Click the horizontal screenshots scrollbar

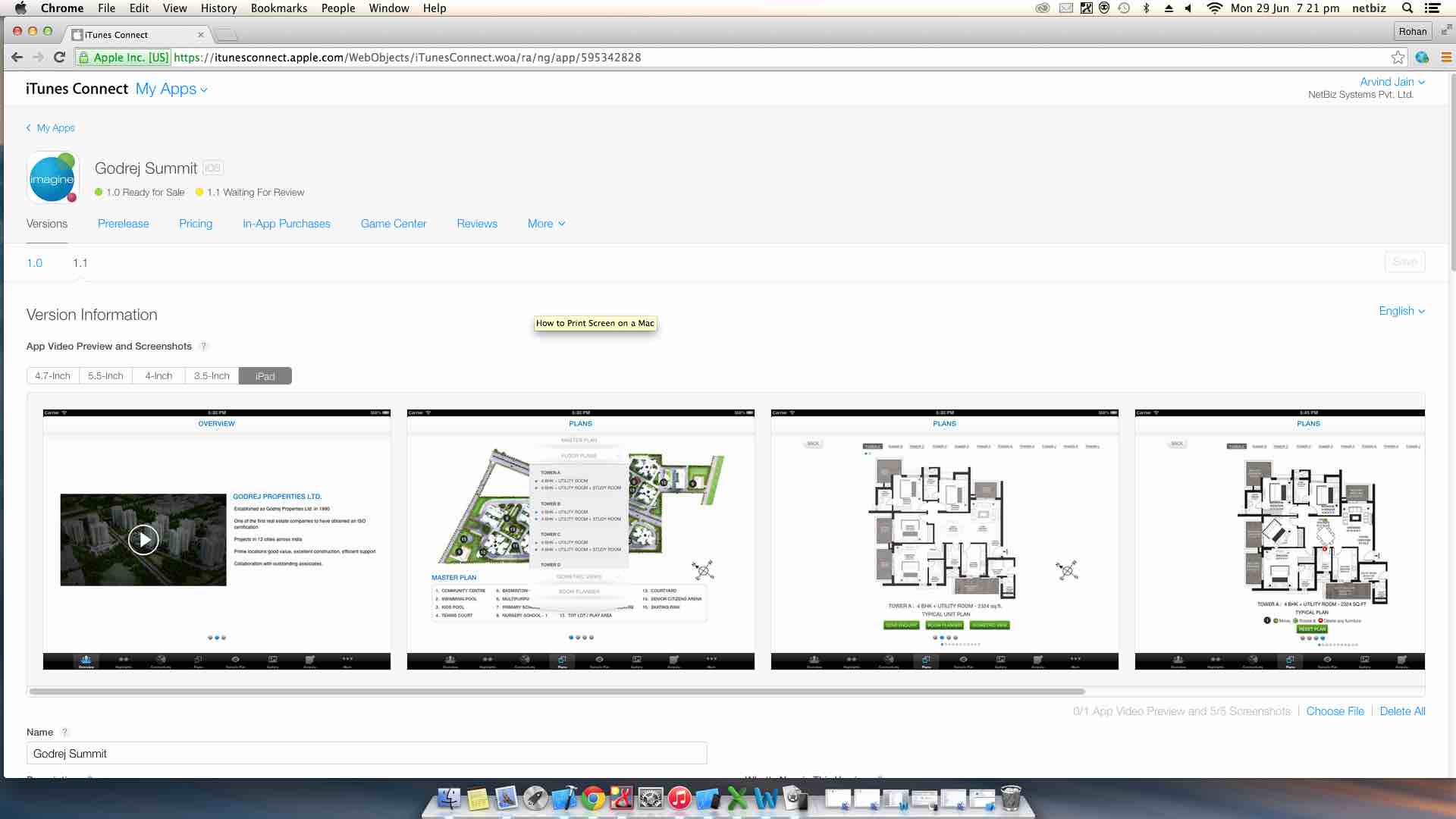click(x=557, y=692)
